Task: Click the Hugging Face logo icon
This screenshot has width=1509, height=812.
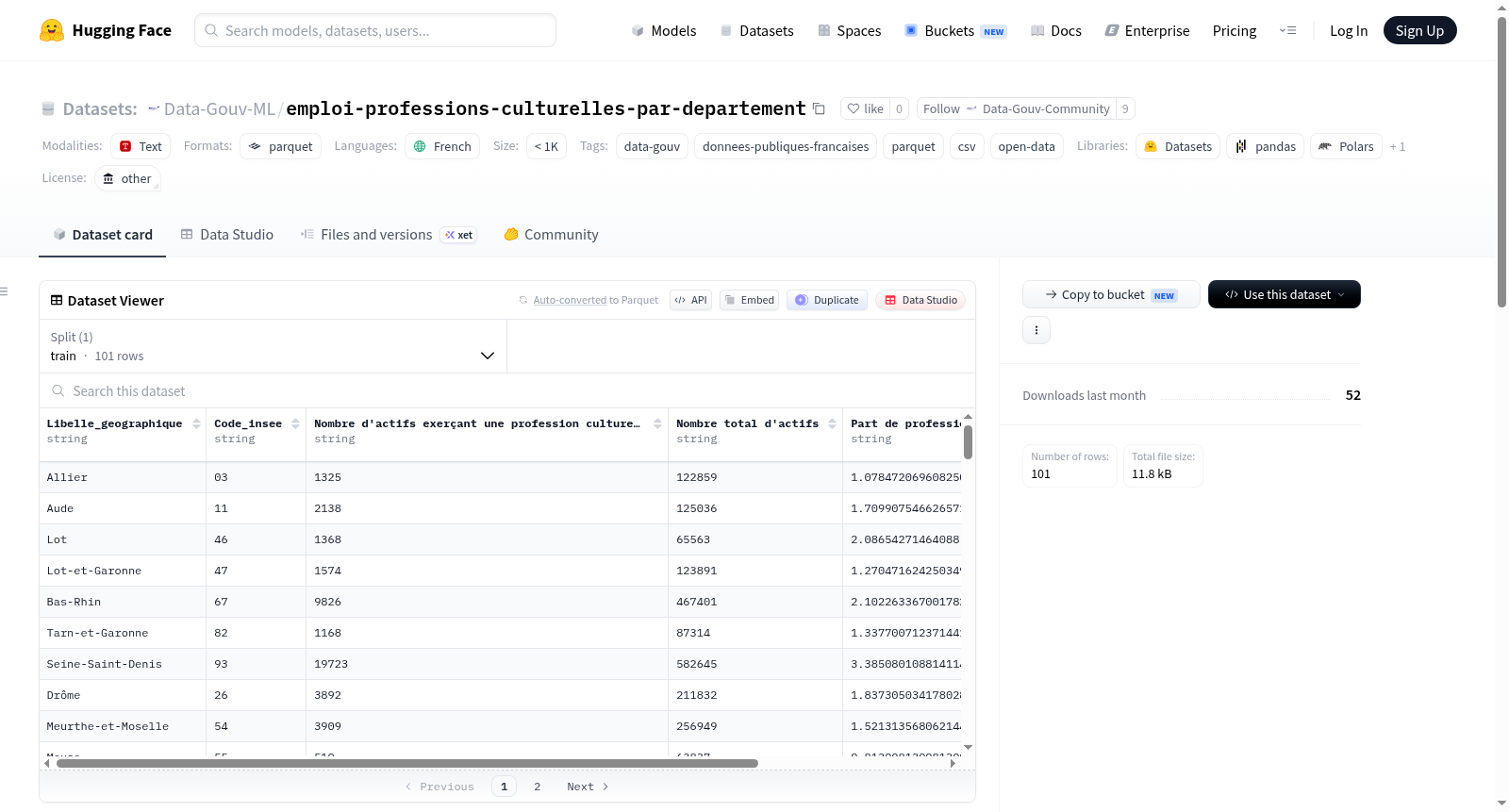Action: click(x=52, y=30)
